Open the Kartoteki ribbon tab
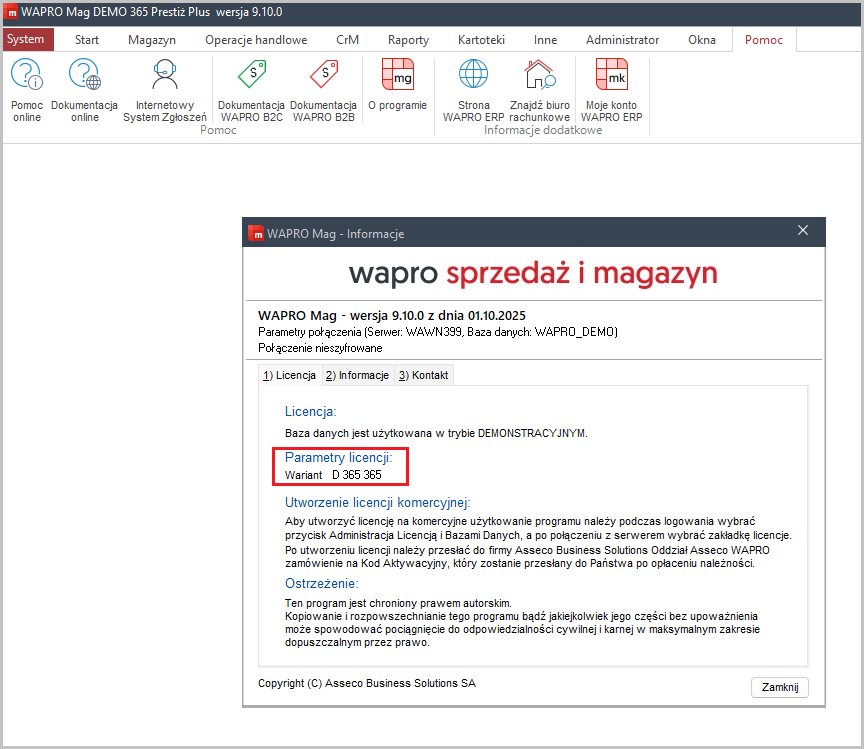The height and width of the screenshot is (749, 864). click(x=481, y=39)
